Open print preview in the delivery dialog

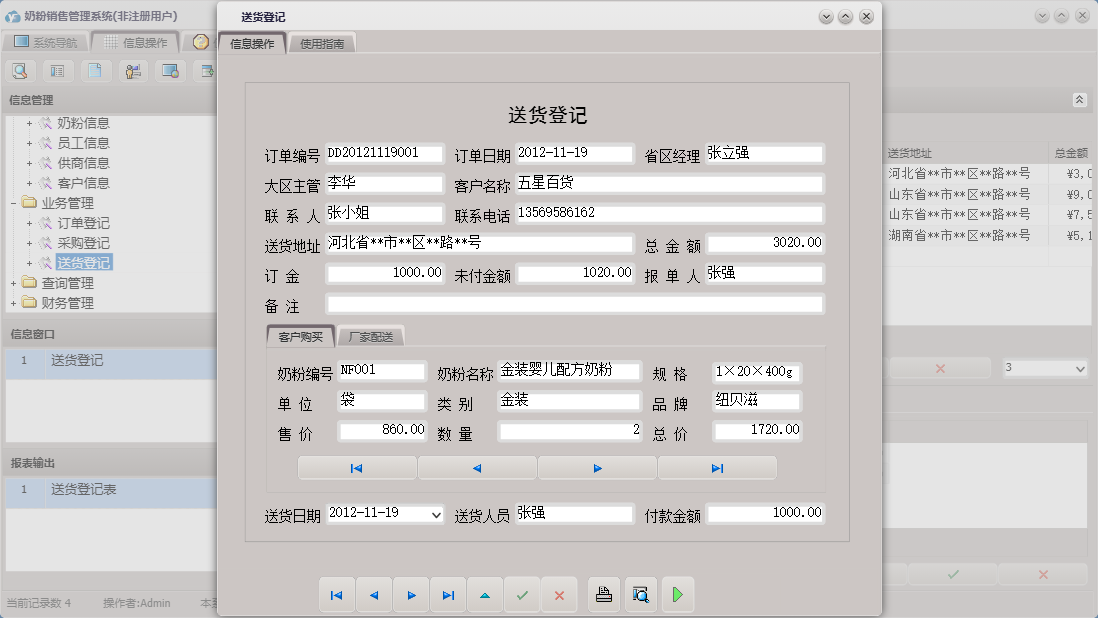(641, 594)
